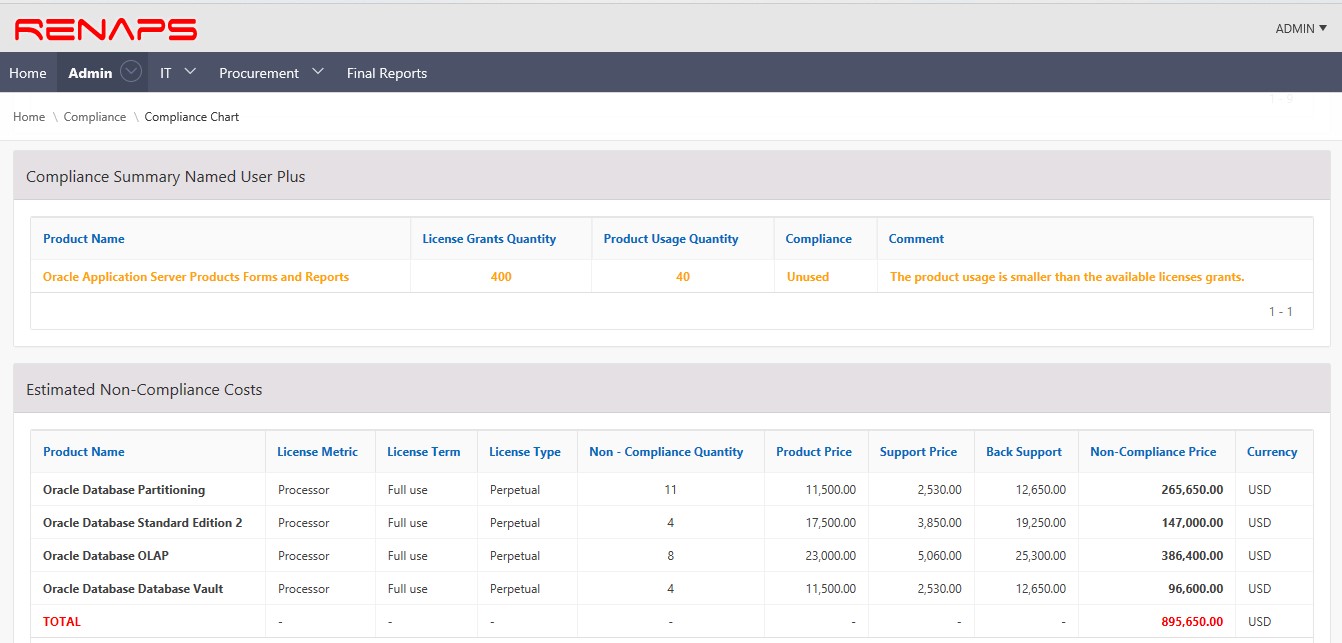Sort by License Term column
Screen dimensions: 1342x643
click(x=424, y=452)
